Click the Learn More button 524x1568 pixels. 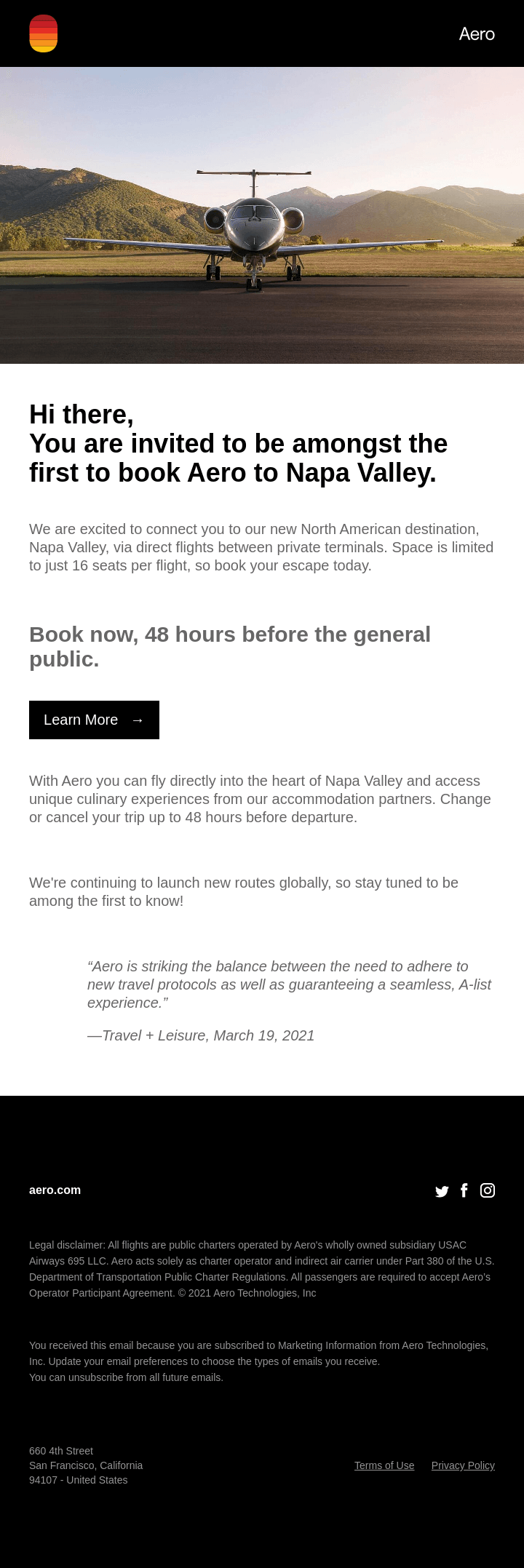coord(93,720)
